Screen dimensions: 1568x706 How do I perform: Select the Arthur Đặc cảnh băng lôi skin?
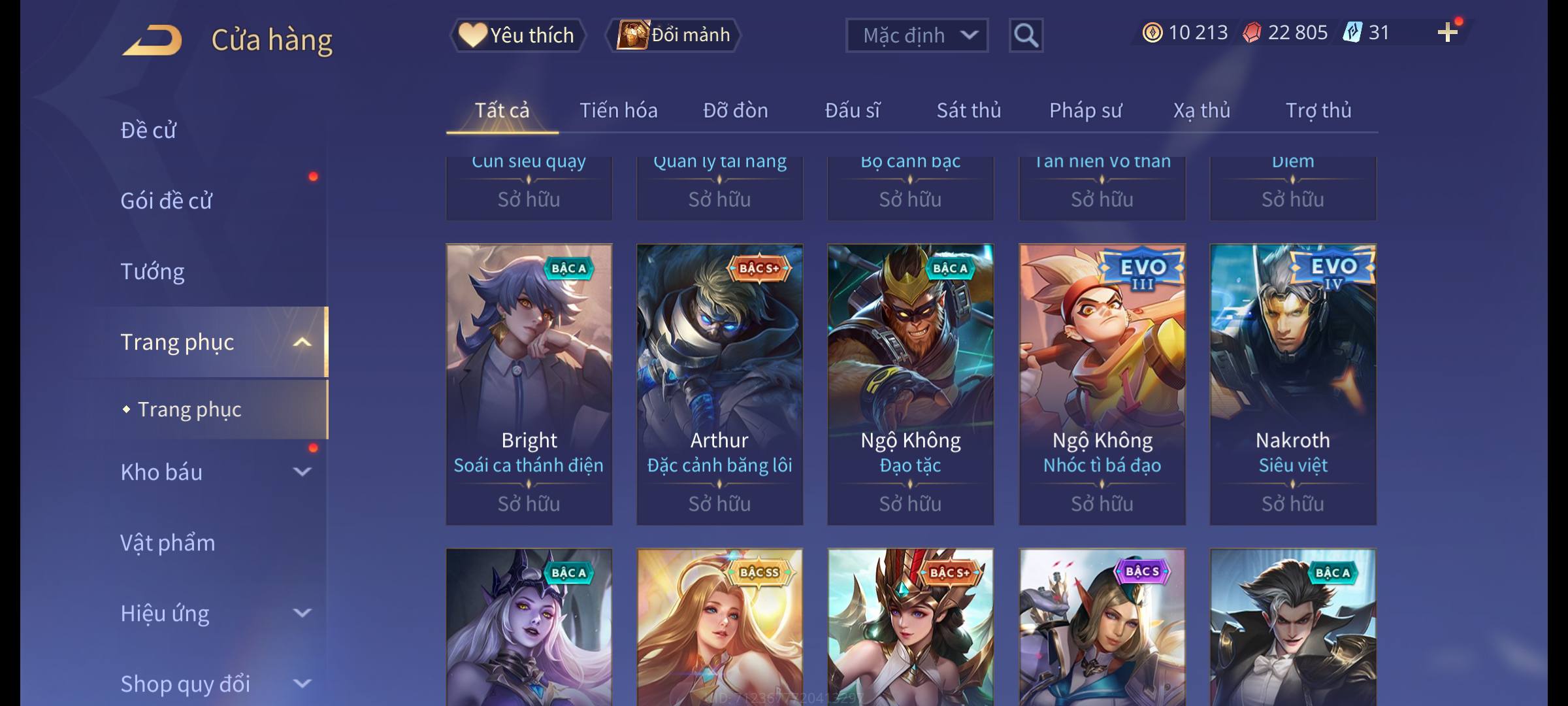pyautogui.click(x=719, y=384)
